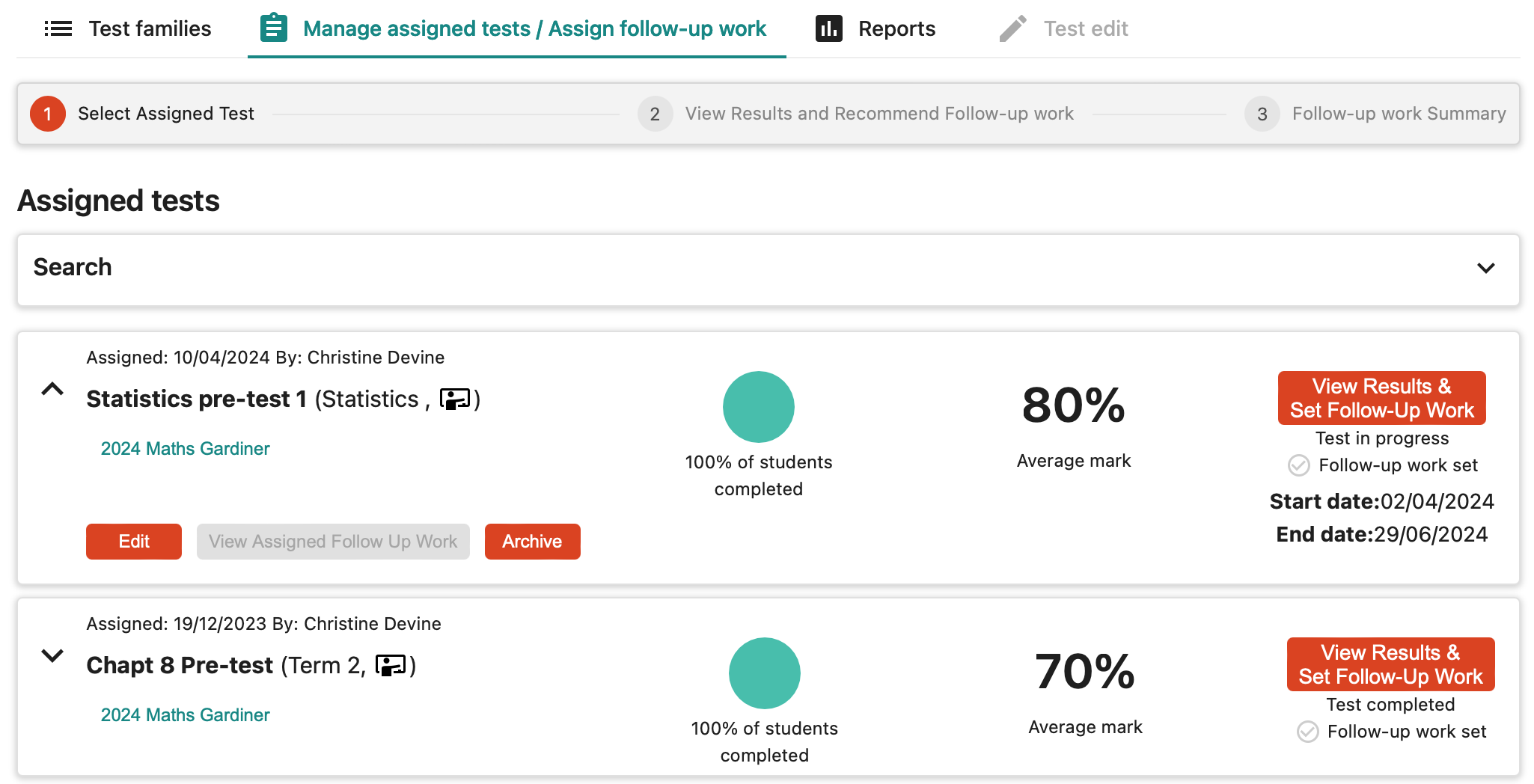The image size is (1534, 784).
Task: Click the Chapt 8 Pre-test title
Action: pyautogui.click(x=180, y=666)
